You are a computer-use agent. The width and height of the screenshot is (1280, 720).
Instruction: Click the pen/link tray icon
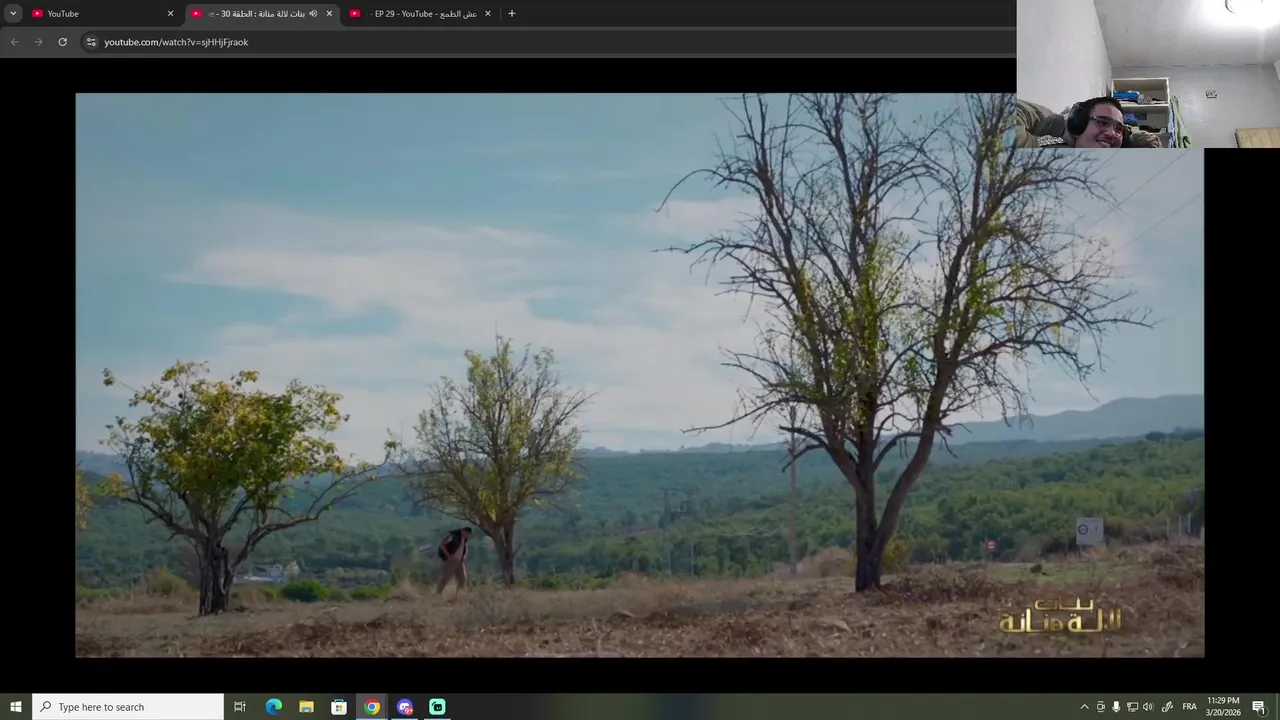click(1167, 707)
